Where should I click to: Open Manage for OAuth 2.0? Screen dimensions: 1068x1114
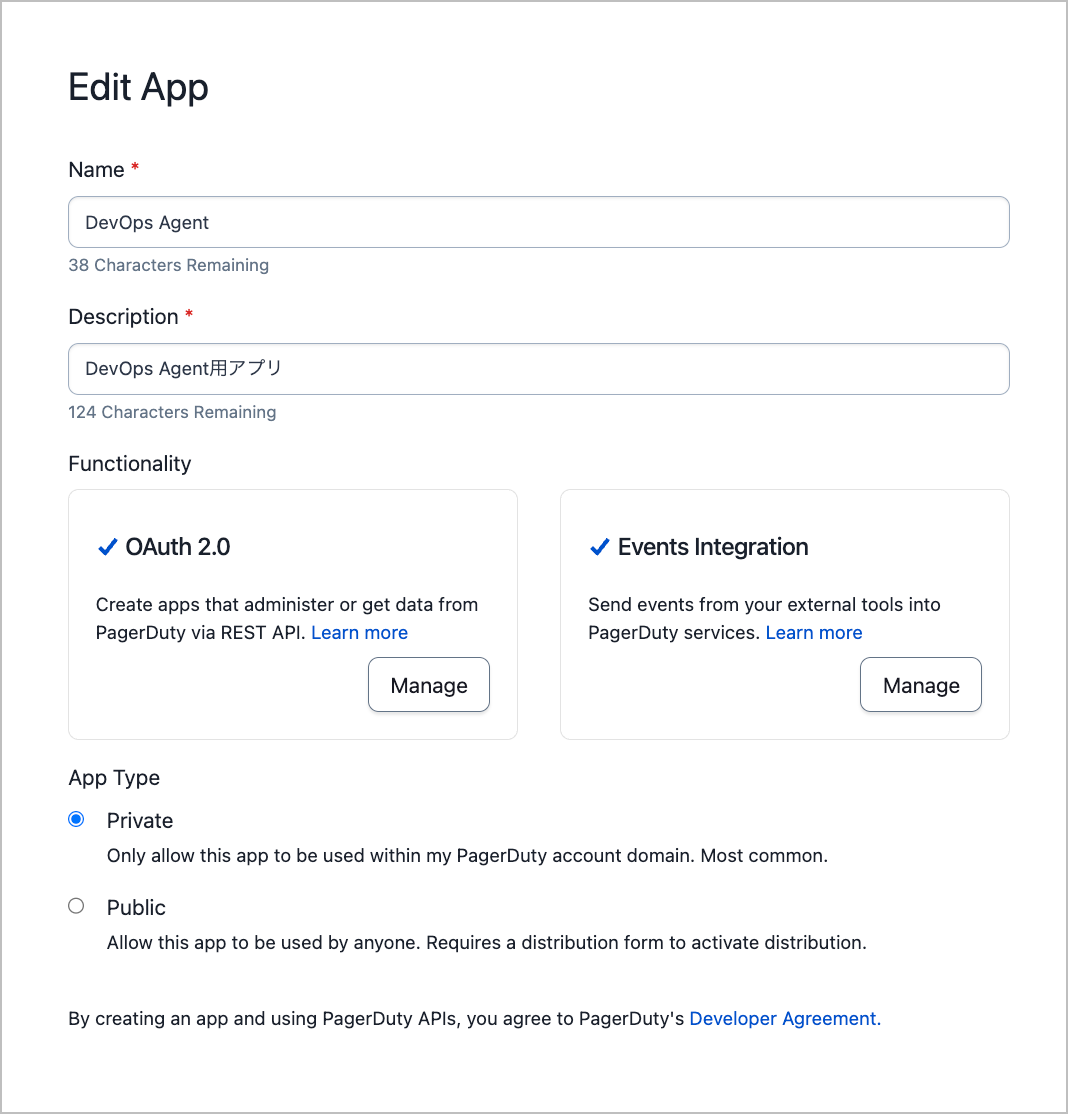pyautogui.click(x=429, y=685)
